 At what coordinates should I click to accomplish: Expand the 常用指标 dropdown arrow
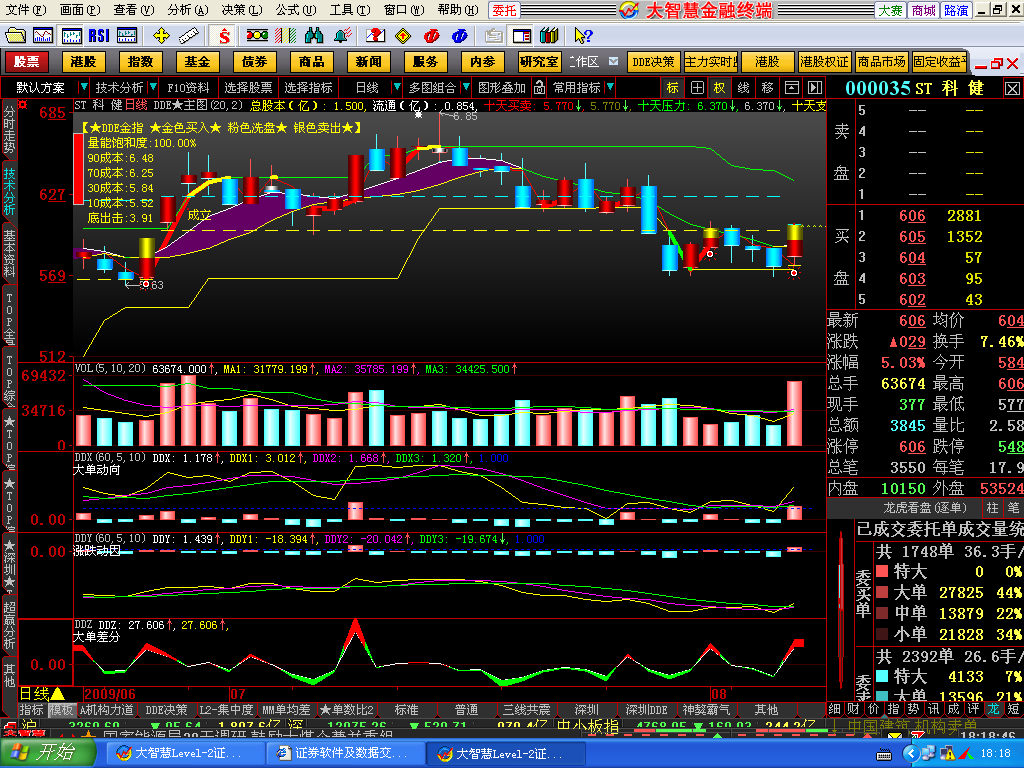609,87
